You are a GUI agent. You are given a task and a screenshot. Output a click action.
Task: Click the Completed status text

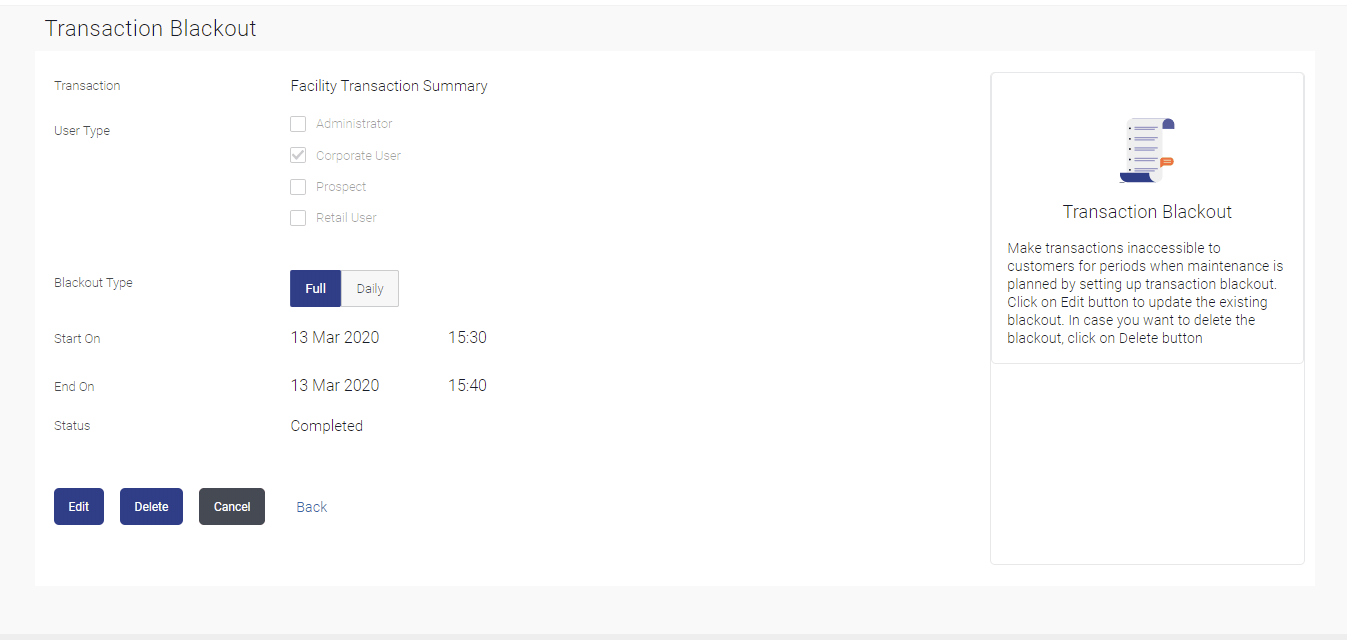coord(326,425)
